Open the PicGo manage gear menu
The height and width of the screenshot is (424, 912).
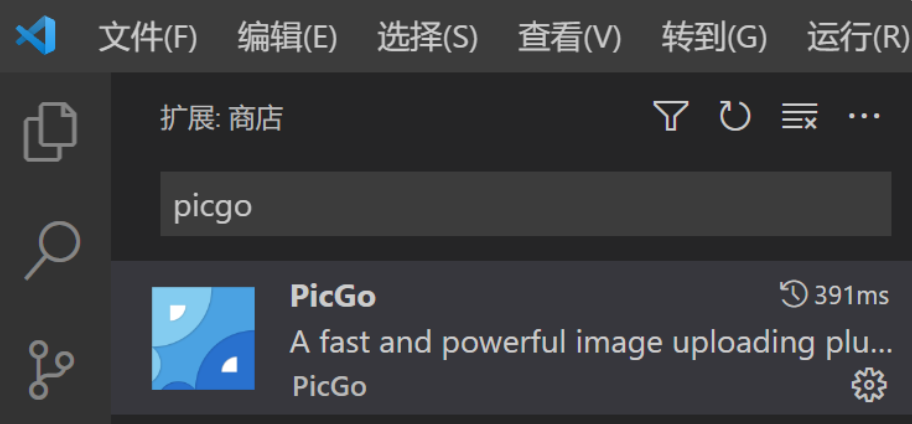click(x=869, y=384)
